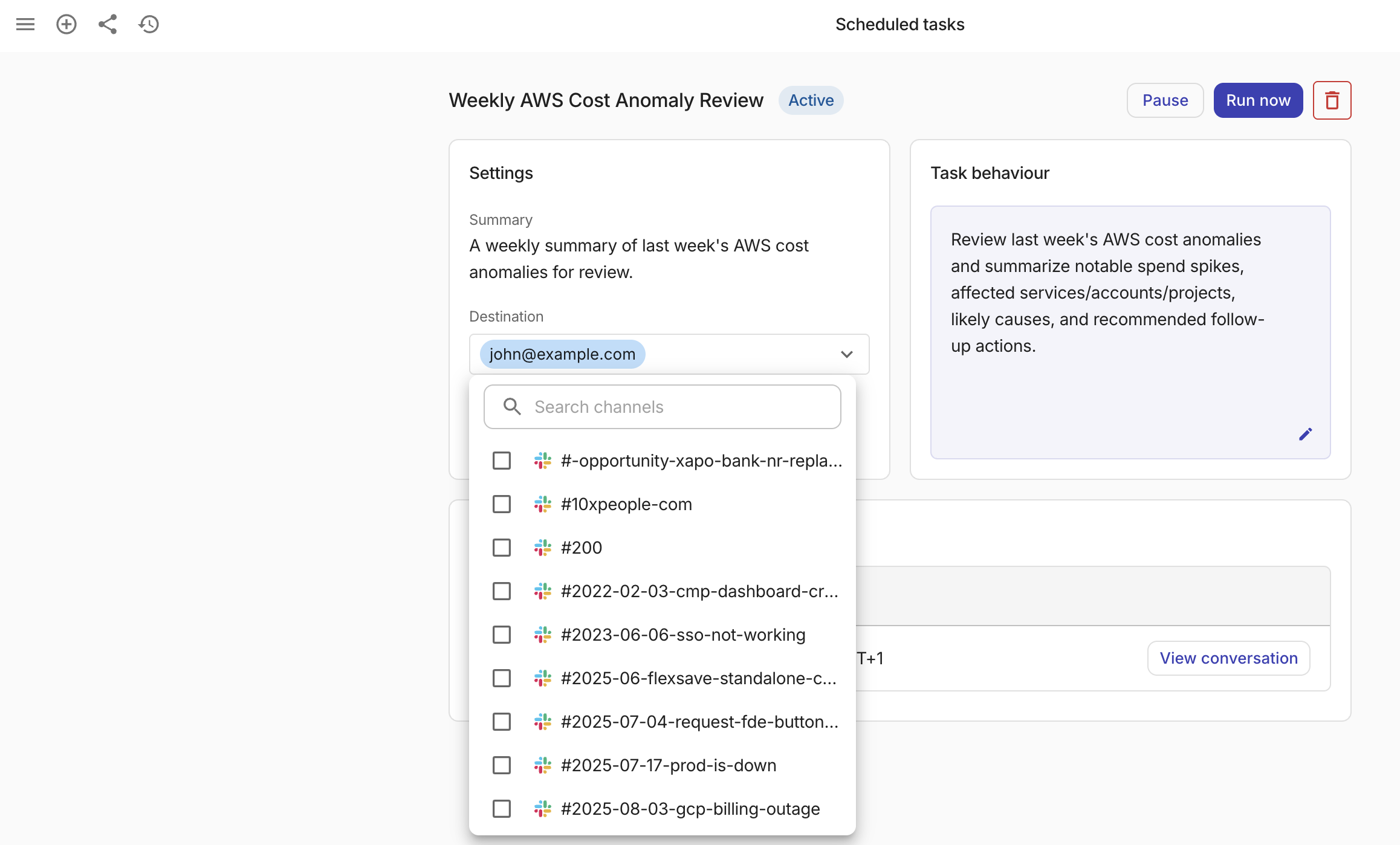Viewport: 1400px width, 845px height.
Task: Check the #2023-06-06-sso-not-working checkbox
Action: [502, 635]
